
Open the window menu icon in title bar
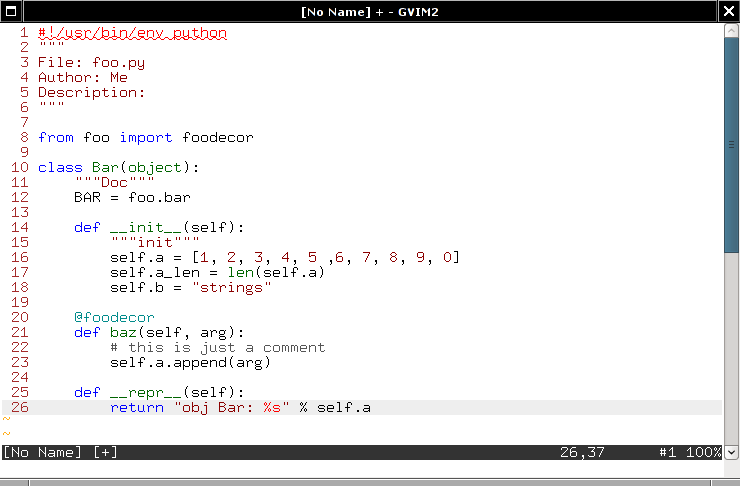(11, 11)
